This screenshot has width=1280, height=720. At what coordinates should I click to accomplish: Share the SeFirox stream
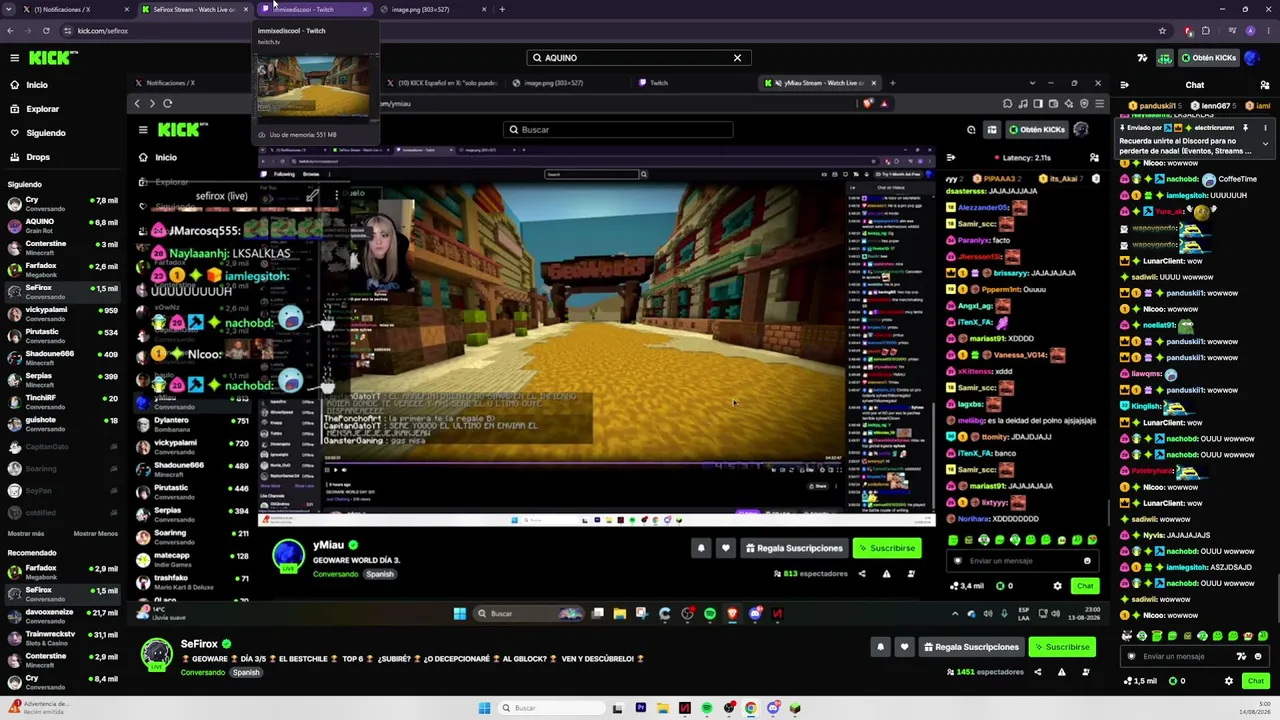(1038, 672)
